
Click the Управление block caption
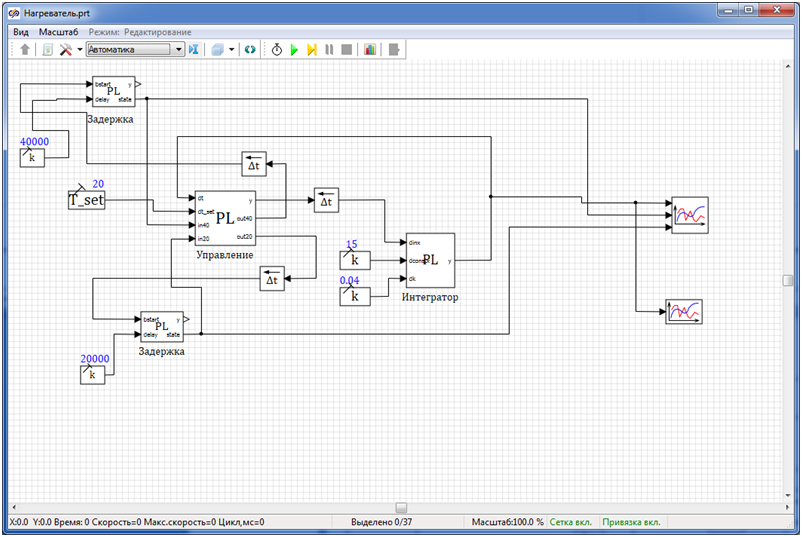[x=225, y=255]
